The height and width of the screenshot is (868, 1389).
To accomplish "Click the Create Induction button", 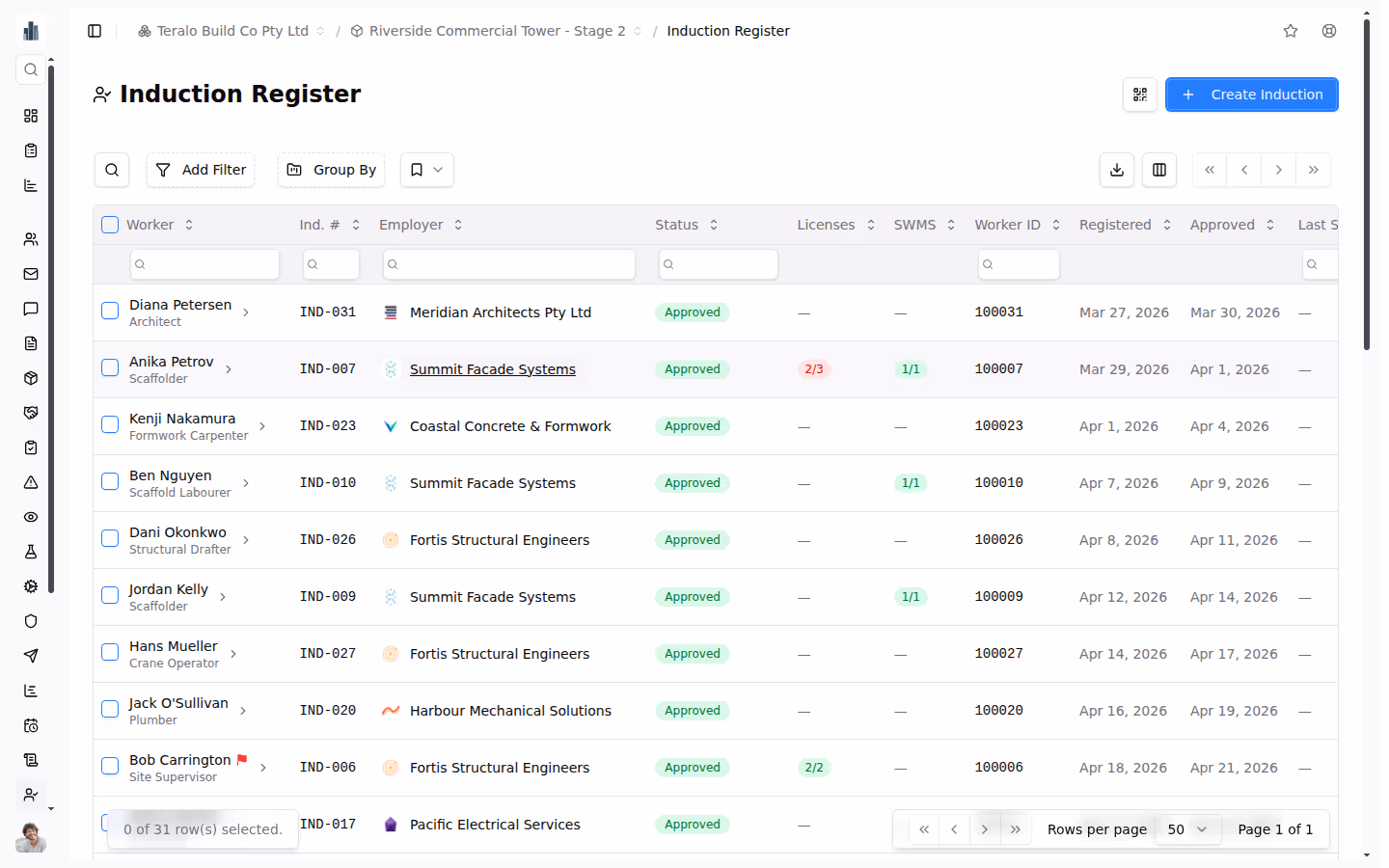I will [x=1251, y=95].
